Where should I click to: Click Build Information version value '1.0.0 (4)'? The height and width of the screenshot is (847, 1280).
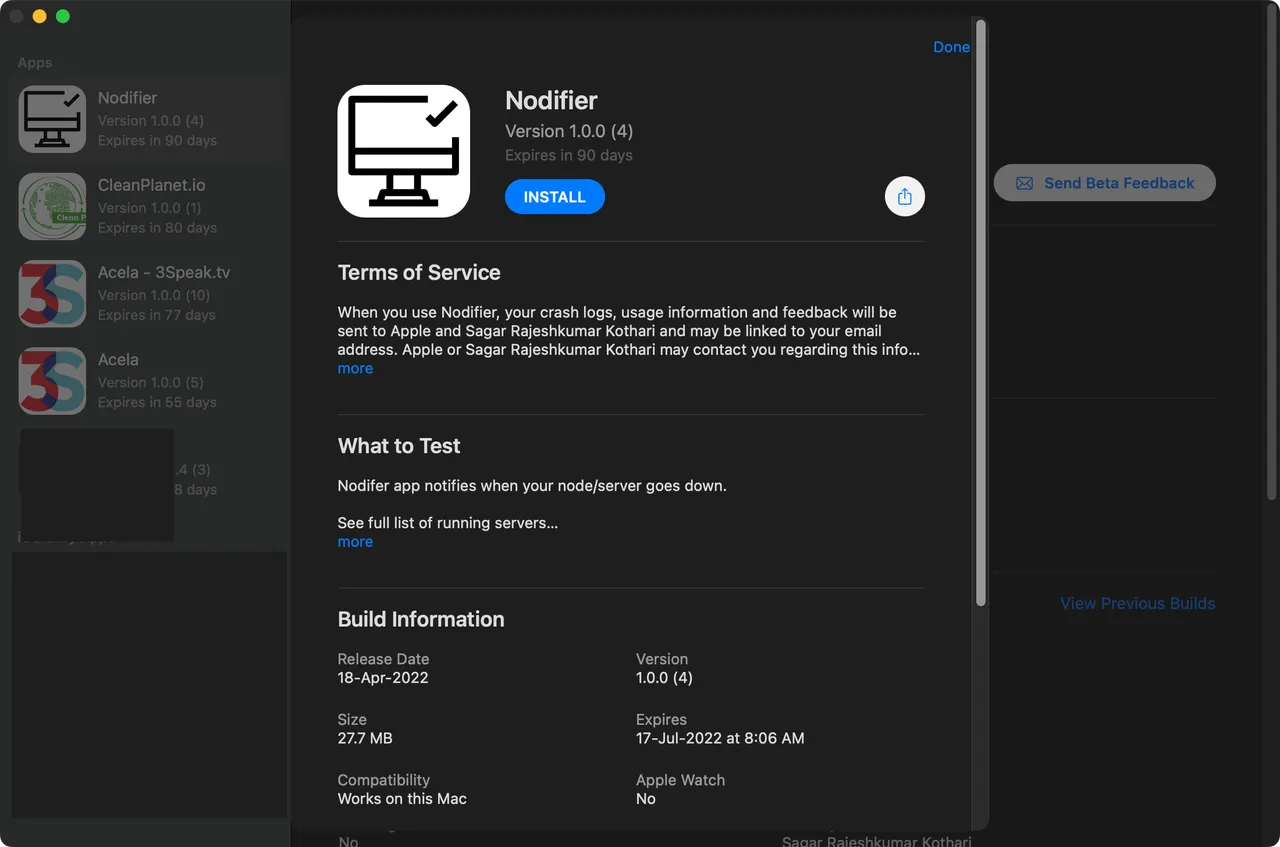[x=664, y=677]
